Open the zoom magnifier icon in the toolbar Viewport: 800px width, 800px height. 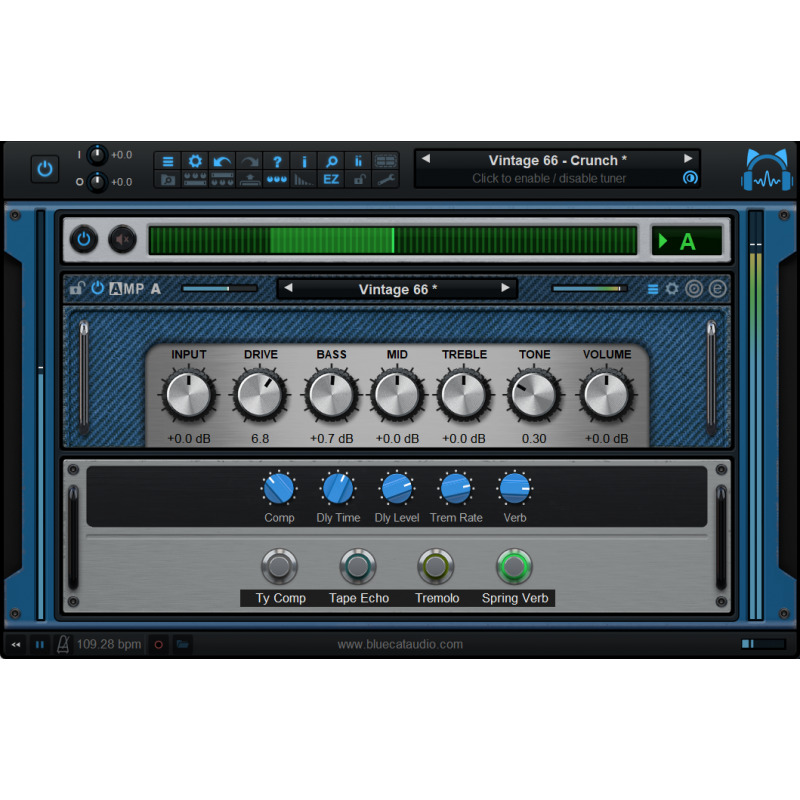pyautogui.click(x=330, y=160)
